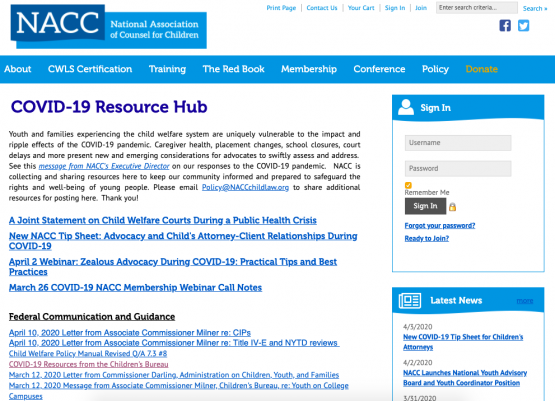Click the Search » button
The image size is (555, 401).
coord(535,8)
